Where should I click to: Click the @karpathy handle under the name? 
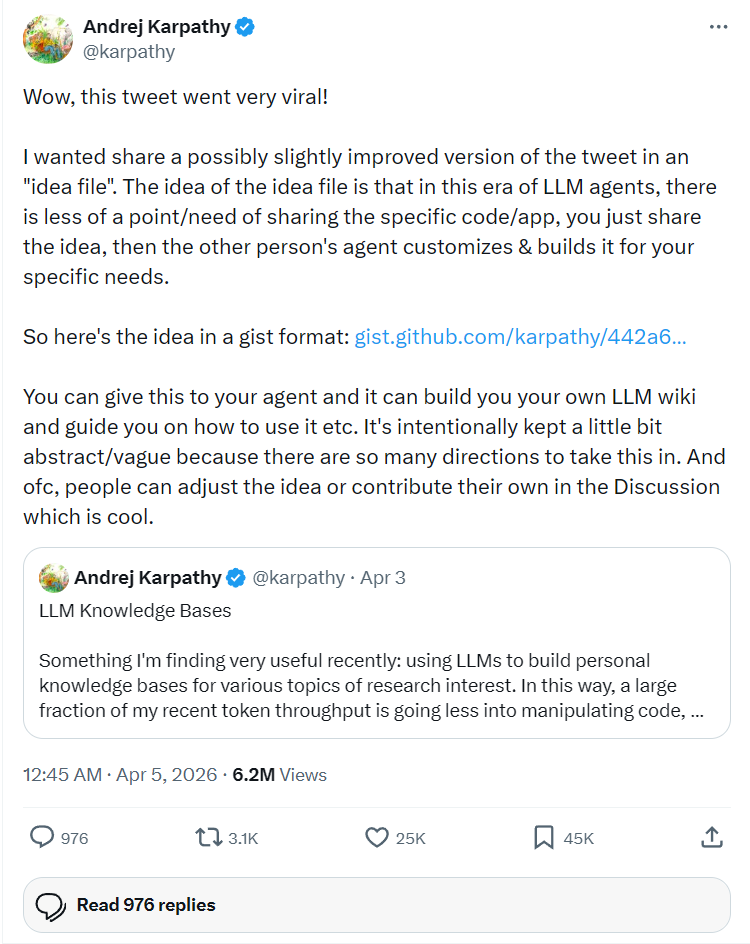[x=129, y=51]
